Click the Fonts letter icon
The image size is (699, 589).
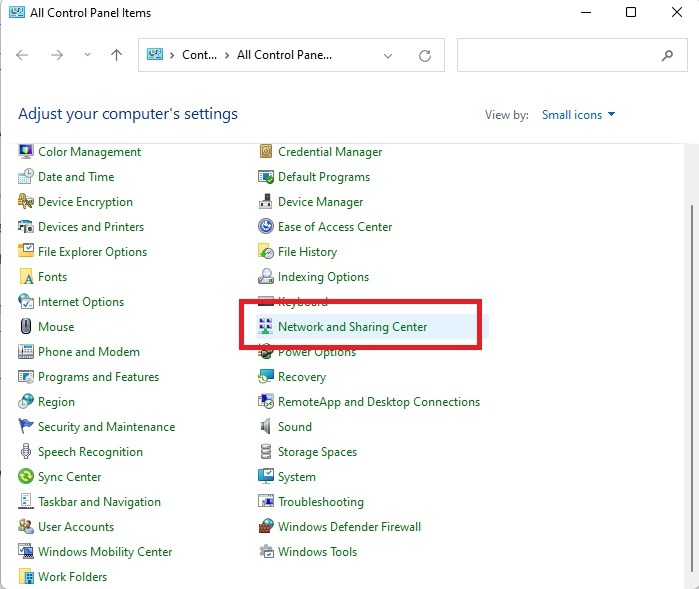point(26,276)
